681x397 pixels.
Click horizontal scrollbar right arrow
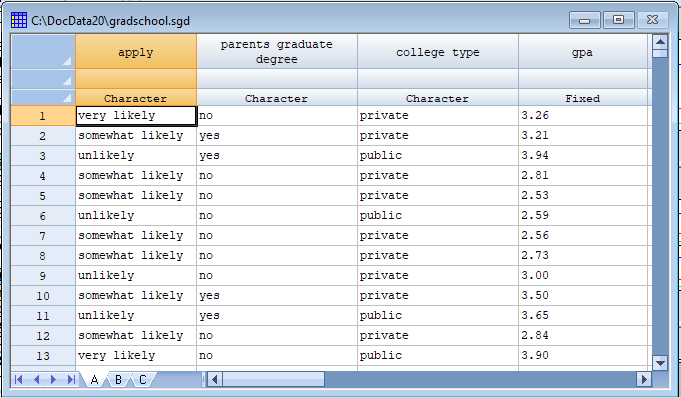tap(644, 379)
